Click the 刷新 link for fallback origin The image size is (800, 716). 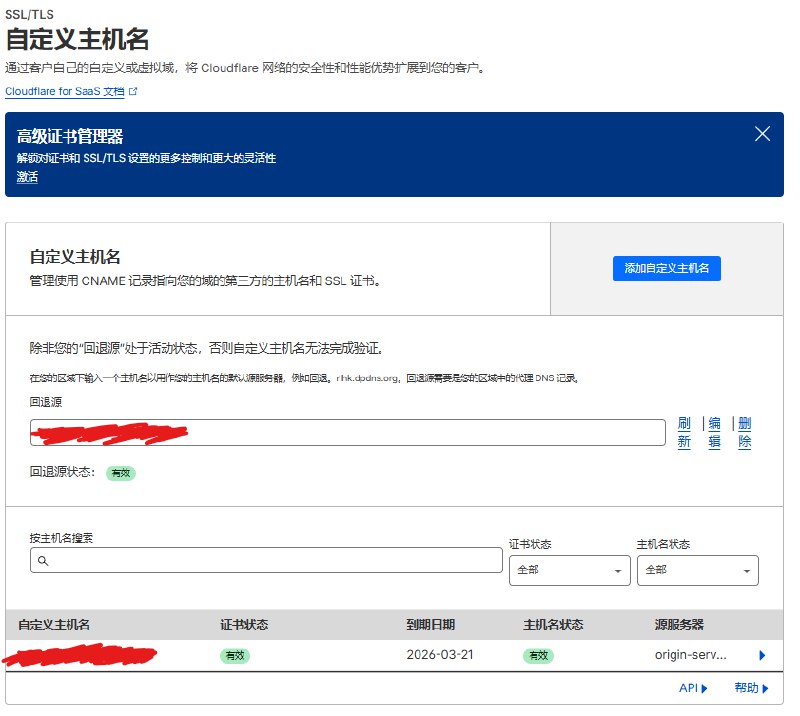tap(684, 433)
